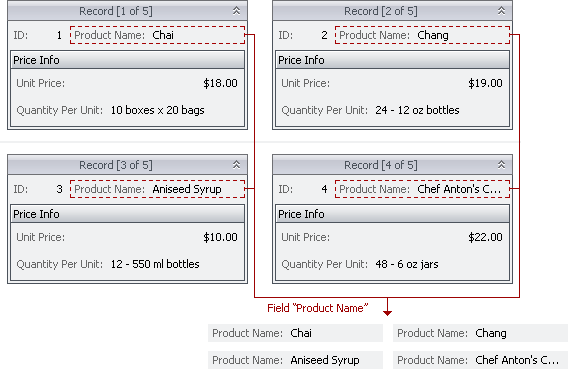The image size is (568, 369).
Task: Collapse Record 2 of 5 card
Action: [x=501, y=11]
